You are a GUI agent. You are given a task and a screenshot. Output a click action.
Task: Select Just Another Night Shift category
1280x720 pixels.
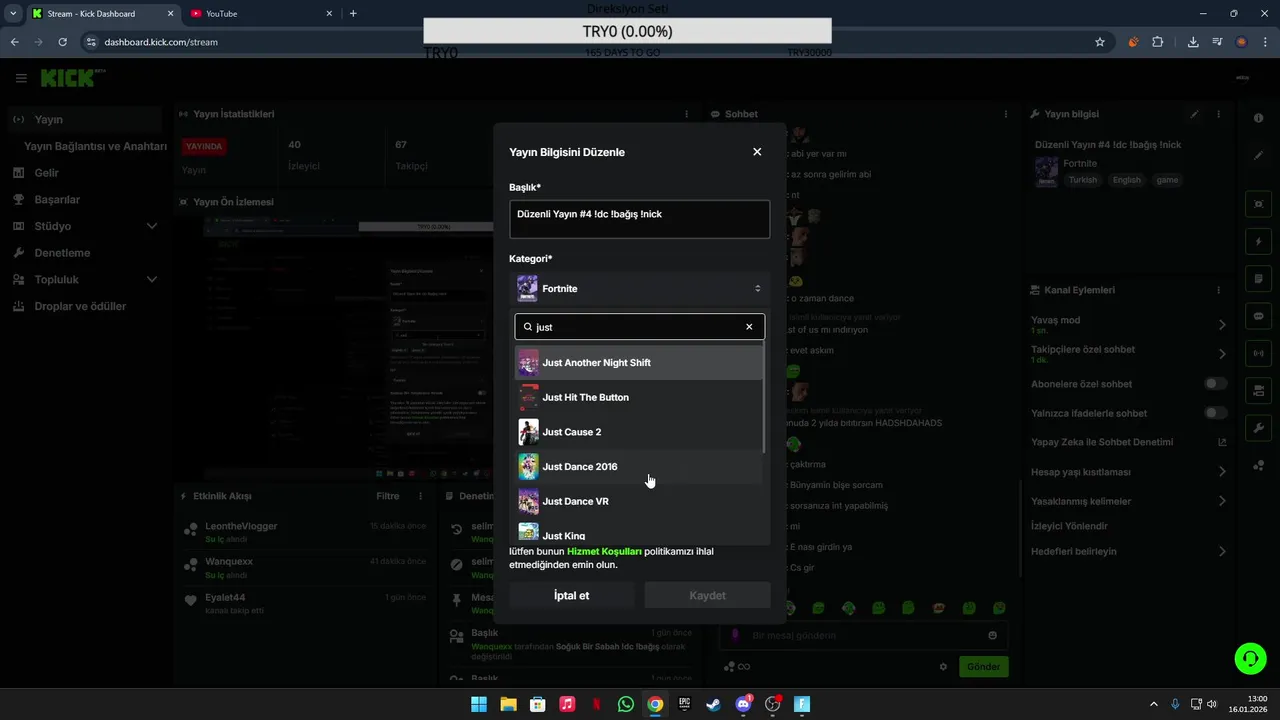(639, 362)
